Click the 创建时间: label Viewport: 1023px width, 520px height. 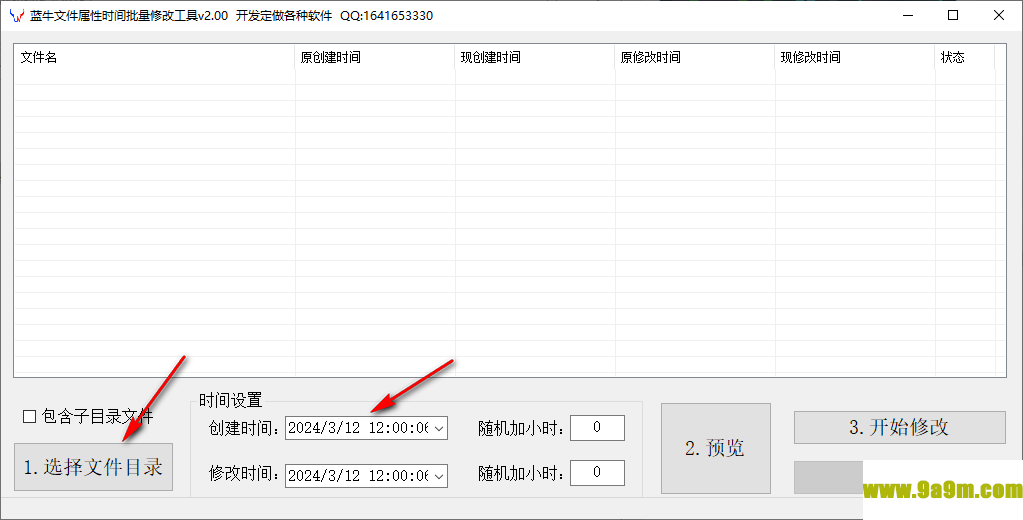[246, 428]
